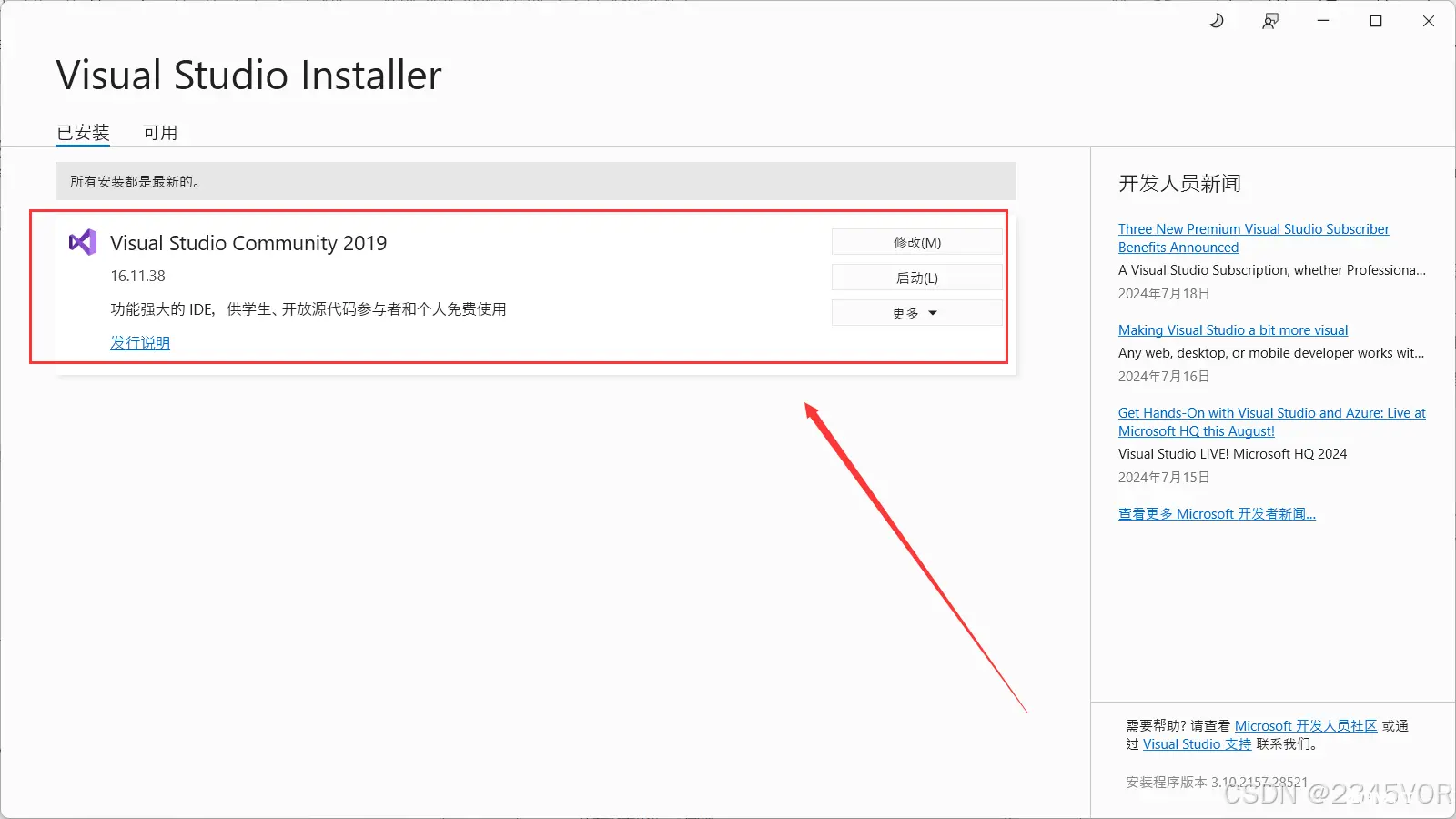Click the 安装程序版本 number text
Screen dimensions: 1456x819
point(1217,783)
